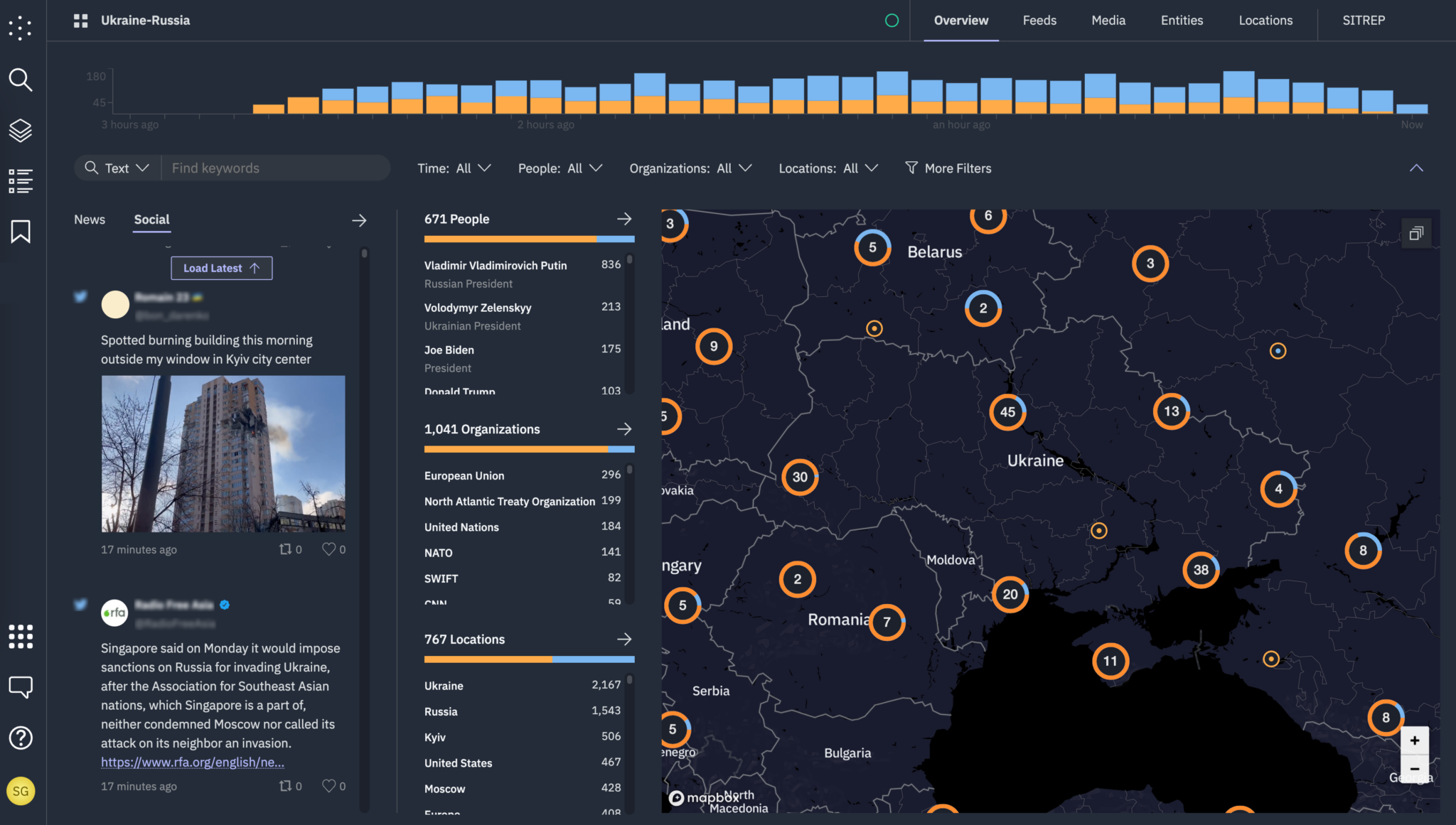Screen dimensions: 1456x825
Task: Open the list view icon in the sidebar
Action: (x=21, y=180)
